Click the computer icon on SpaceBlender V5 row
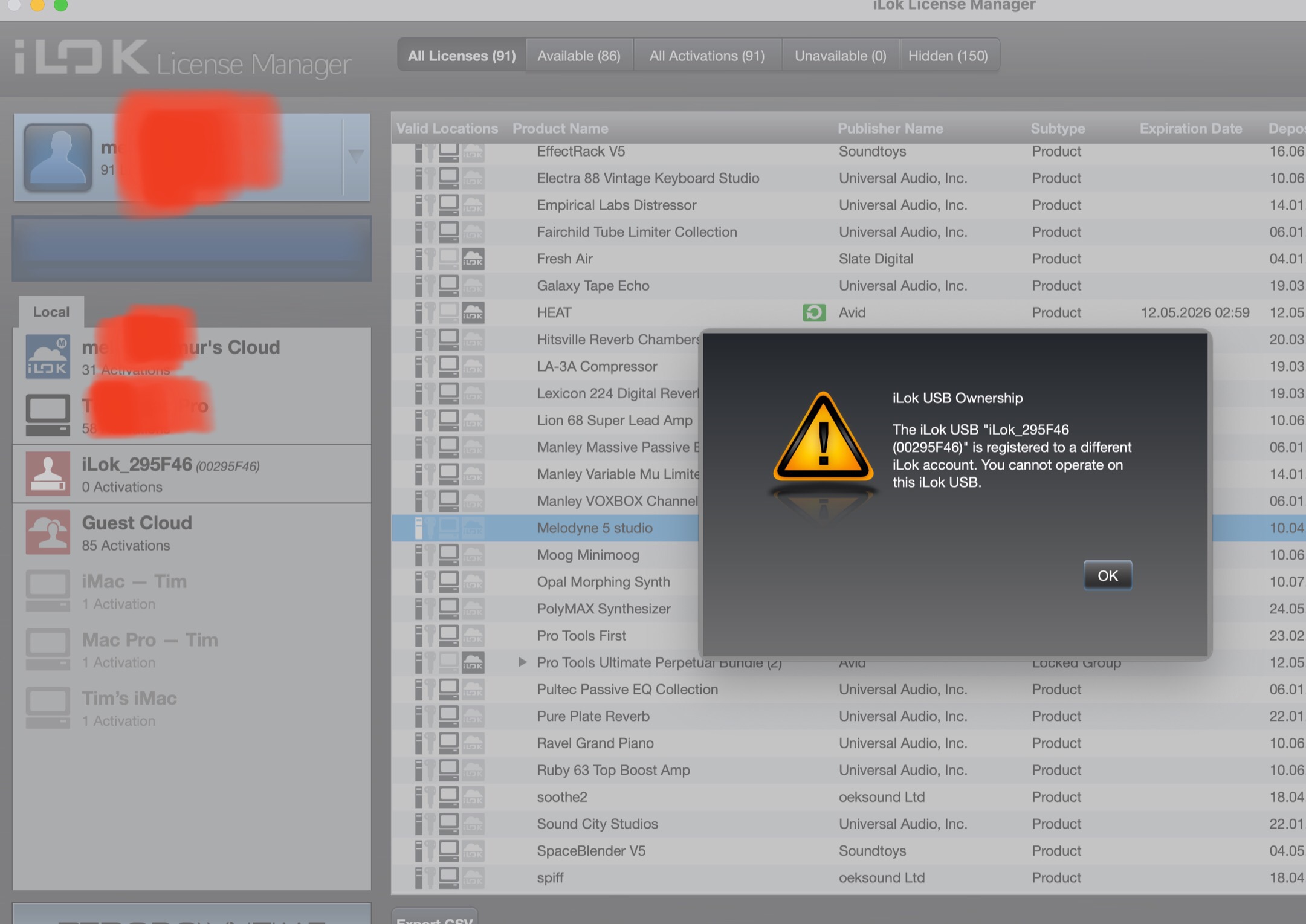The width and height of the screenshot is (1306, 924). coord(448,850)
